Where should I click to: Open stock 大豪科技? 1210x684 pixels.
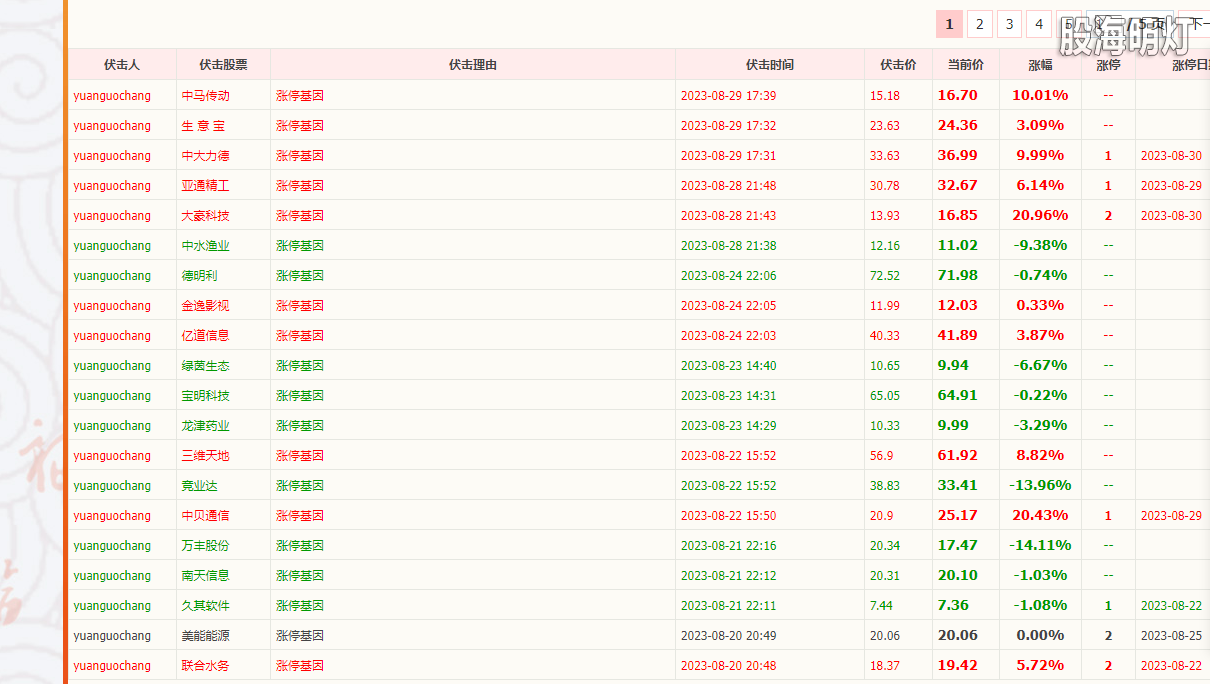click(x=205, y=216)
